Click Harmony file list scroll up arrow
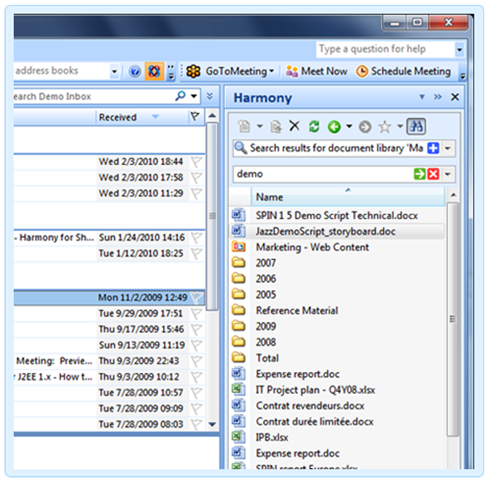The image size is (487, 480). [453, 195]
